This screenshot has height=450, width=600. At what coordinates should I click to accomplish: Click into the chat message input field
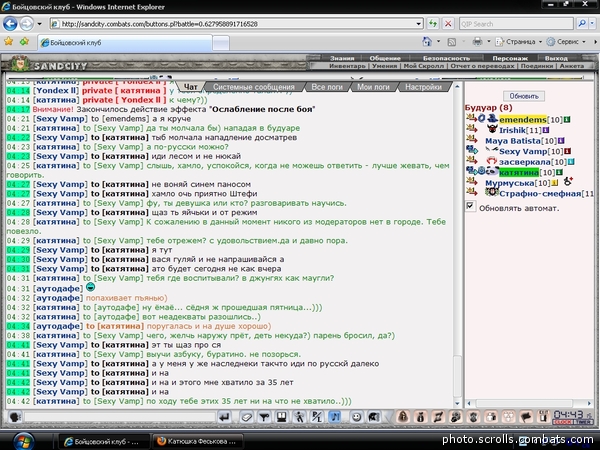[x=119, y=417]
